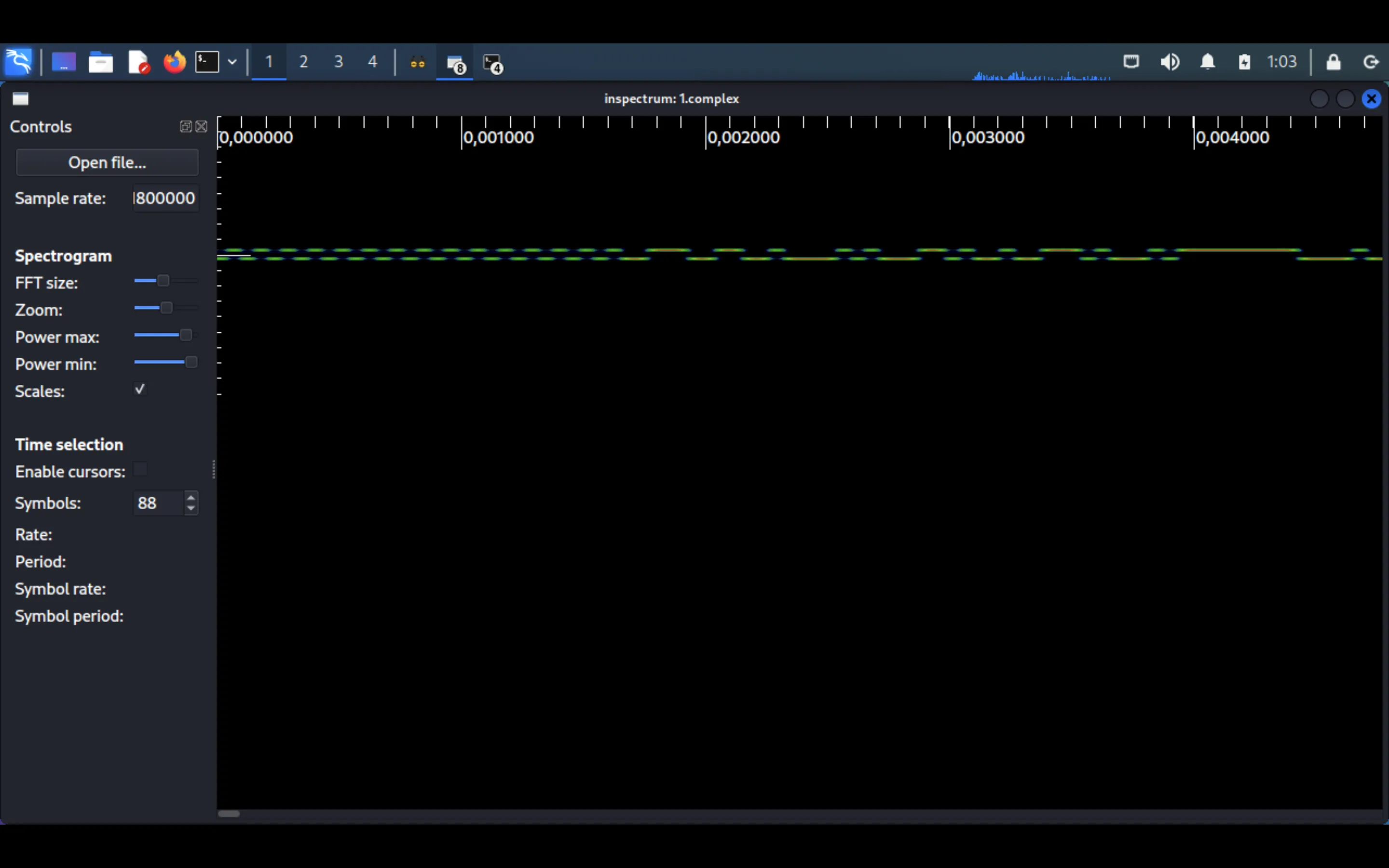1389x868 pixels.
Task: Open the window group with badge 8
Action: pyautogui.click(x=455, y=63)
